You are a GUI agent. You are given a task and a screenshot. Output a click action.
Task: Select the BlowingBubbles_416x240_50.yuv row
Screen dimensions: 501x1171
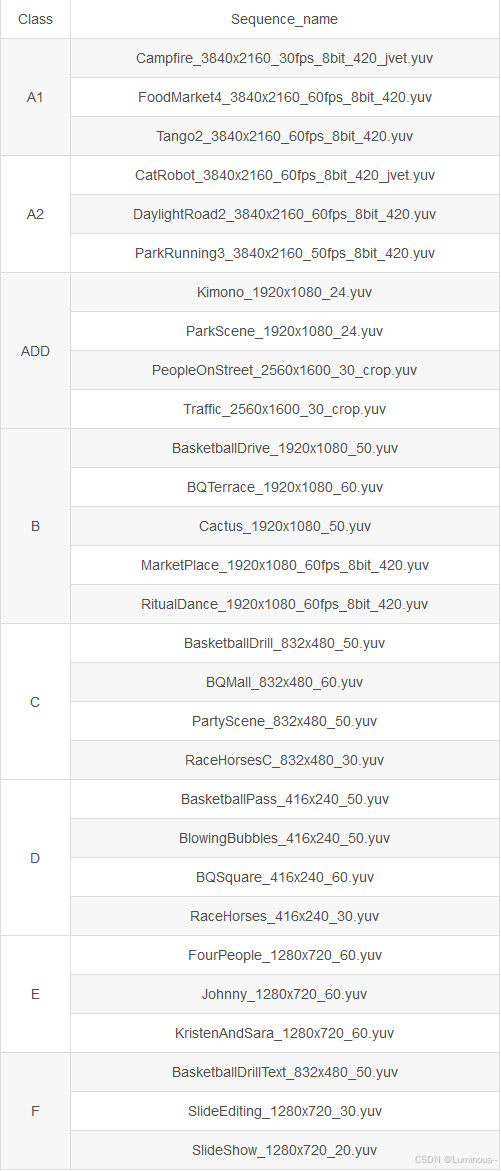click(284, 838)
